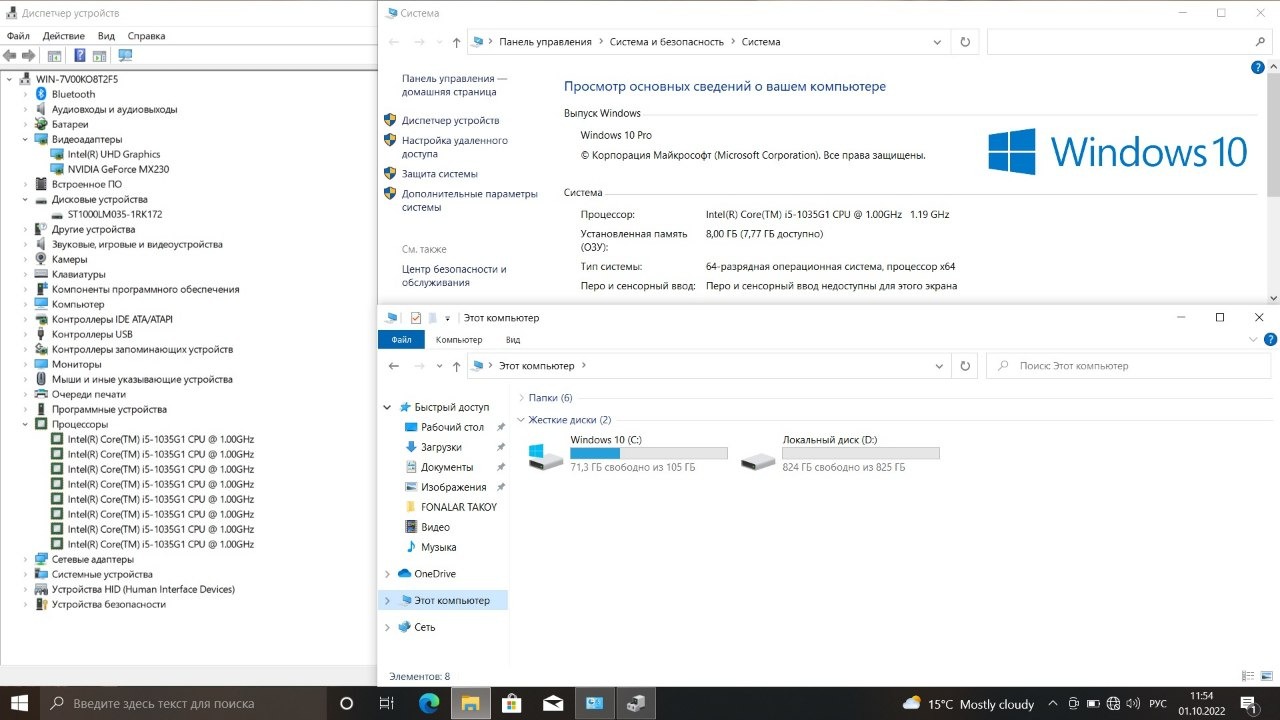This screenshot has width=1280, height=720.
Task: Click the Properties checkmark icon in Explorer title bar
Action: click(416, 318)
